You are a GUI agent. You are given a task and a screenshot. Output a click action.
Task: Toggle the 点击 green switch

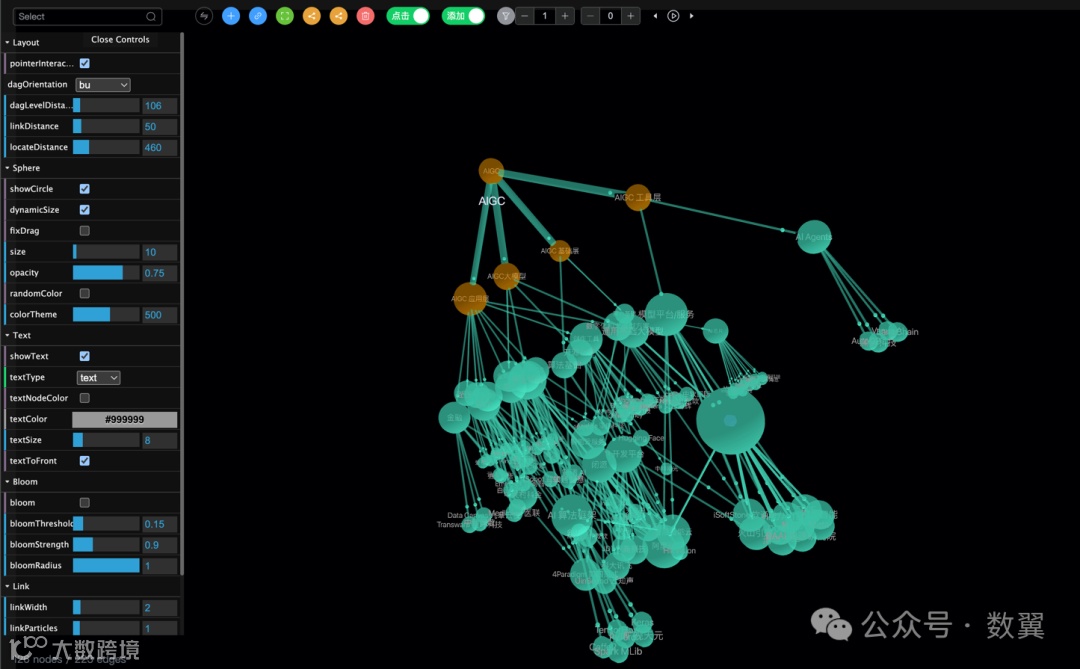pyautogui.click(x=408, y=16)
